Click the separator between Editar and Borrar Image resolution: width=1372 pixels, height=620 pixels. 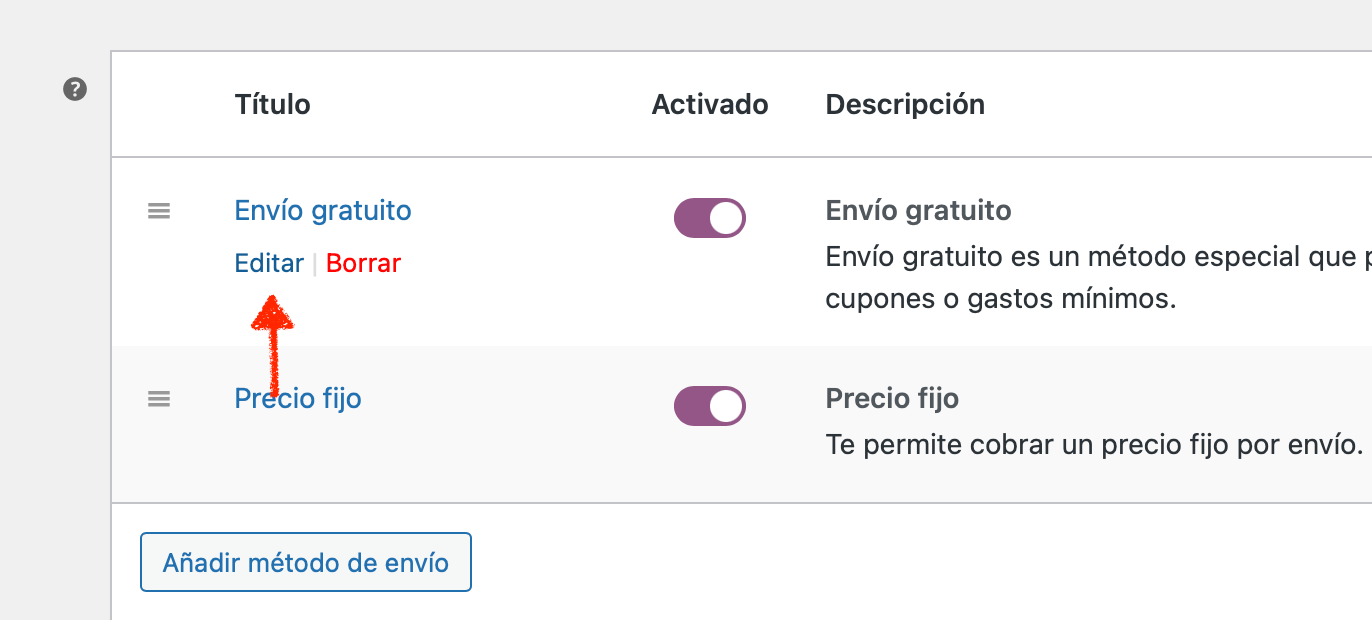tap(315, 263)
